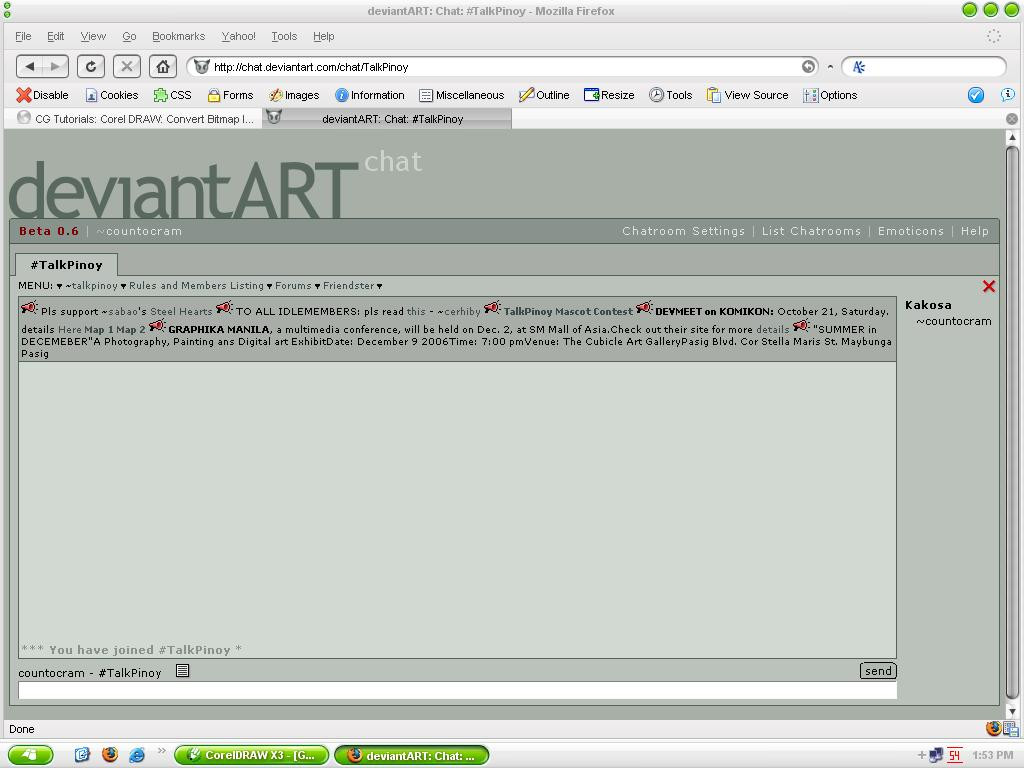
Task: Switch to the CG Tutorials Corel DRAW tab
Action: tap(136, 119)
